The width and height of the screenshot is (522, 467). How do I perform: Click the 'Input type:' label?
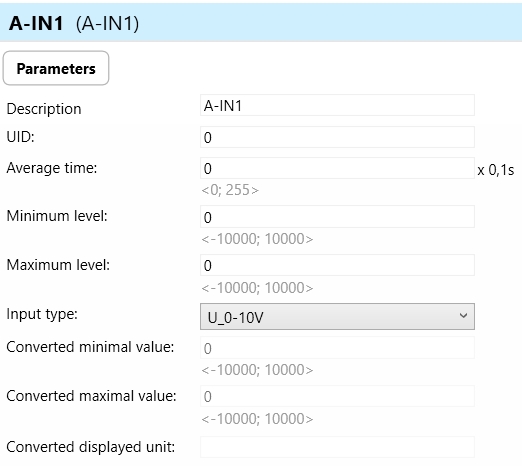[x=42, y=314]
